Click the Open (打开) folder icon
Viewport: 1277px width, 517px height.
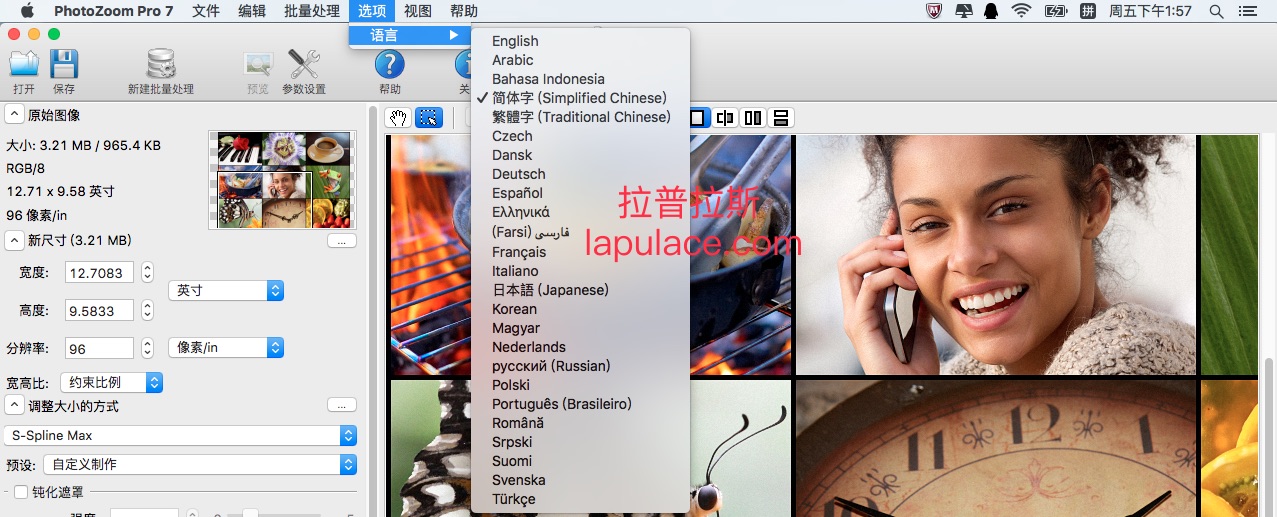tap(24, 65)
